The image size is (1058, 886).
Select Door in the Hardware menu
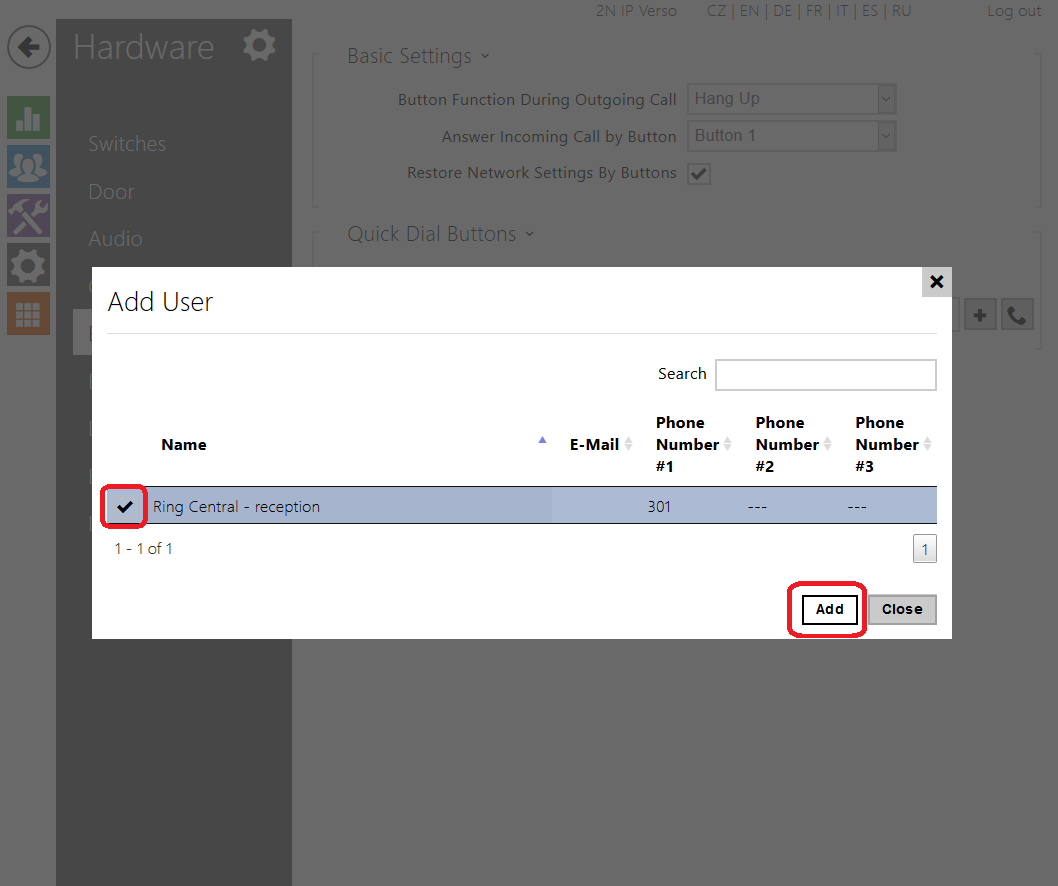pos(111,192)
